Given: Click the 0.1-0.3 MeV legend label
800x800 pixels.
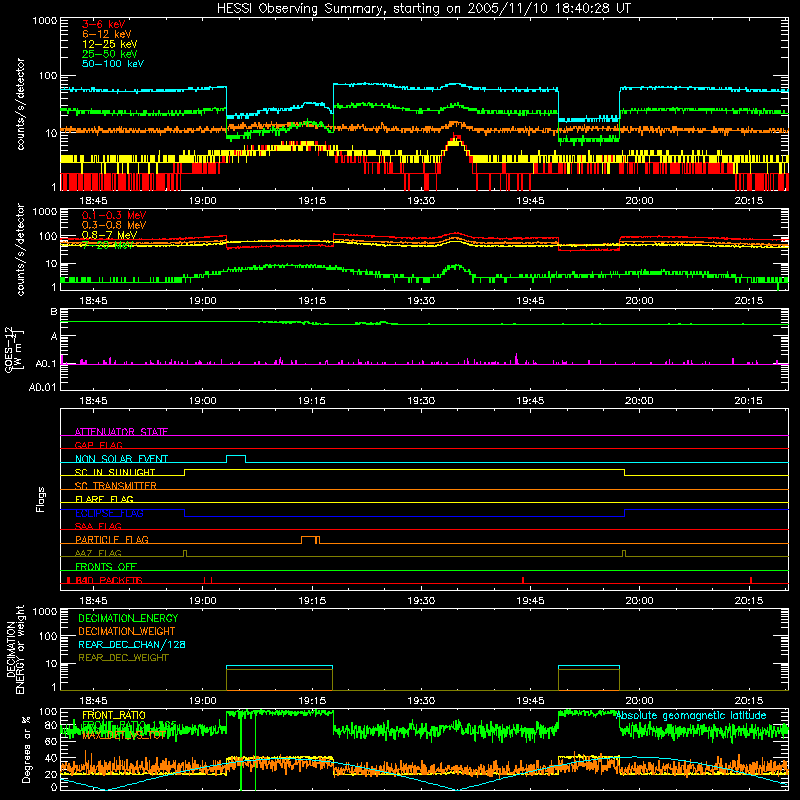Looking at the screenshot, I should click(114, 215).
